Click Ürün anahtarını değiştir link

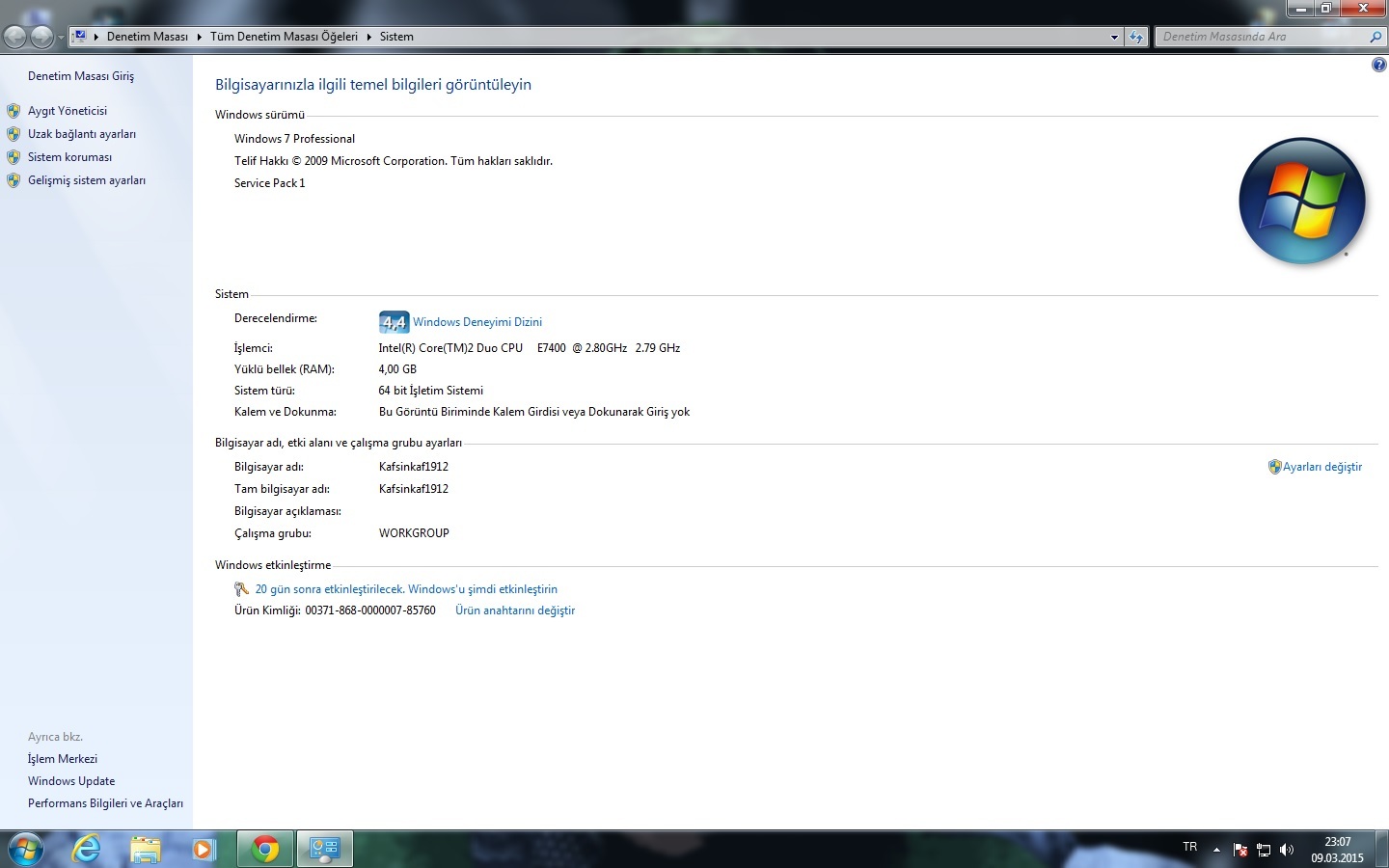pyautogui.click(x=515, y=610)
